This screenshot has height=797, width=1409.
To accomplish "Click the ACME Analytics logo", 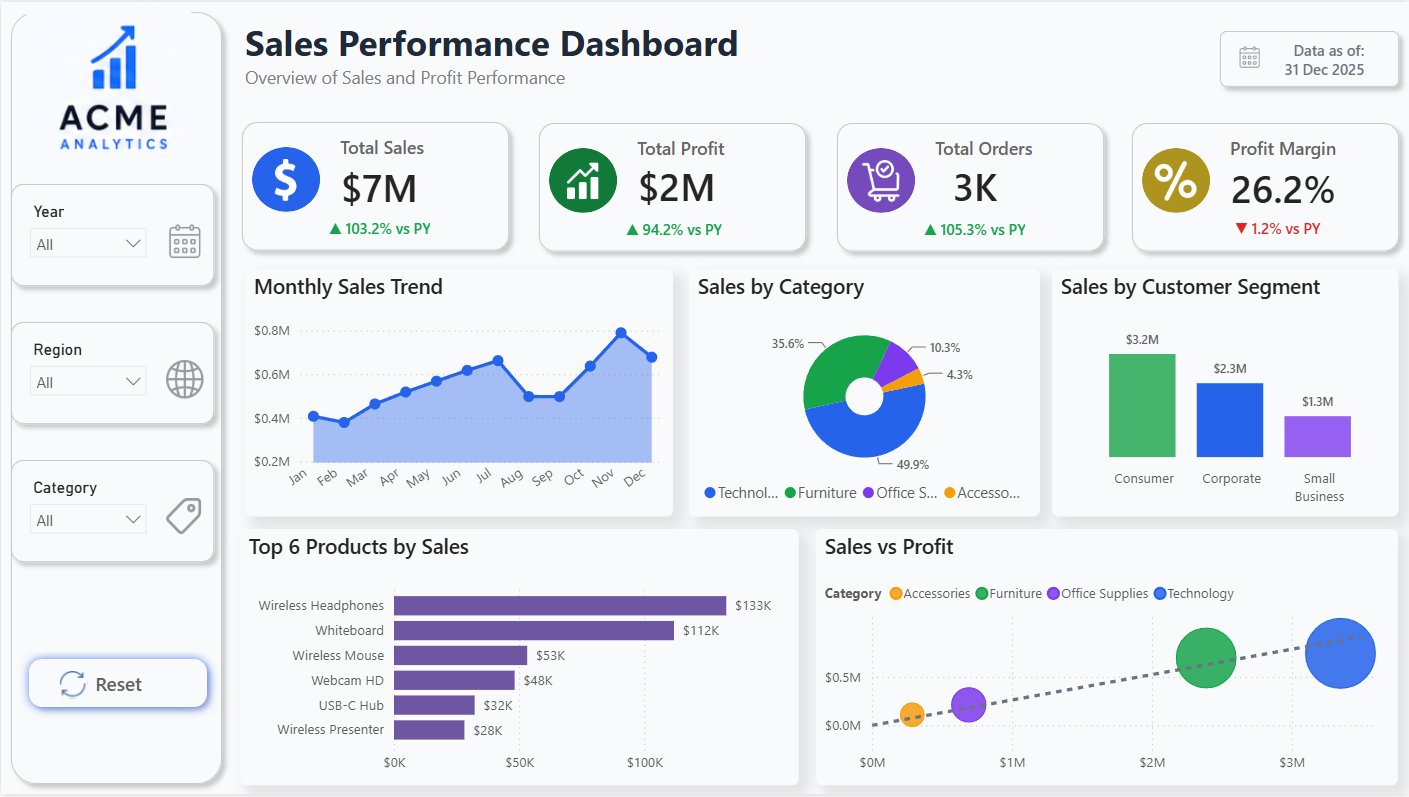I will (x=114, y=89).
